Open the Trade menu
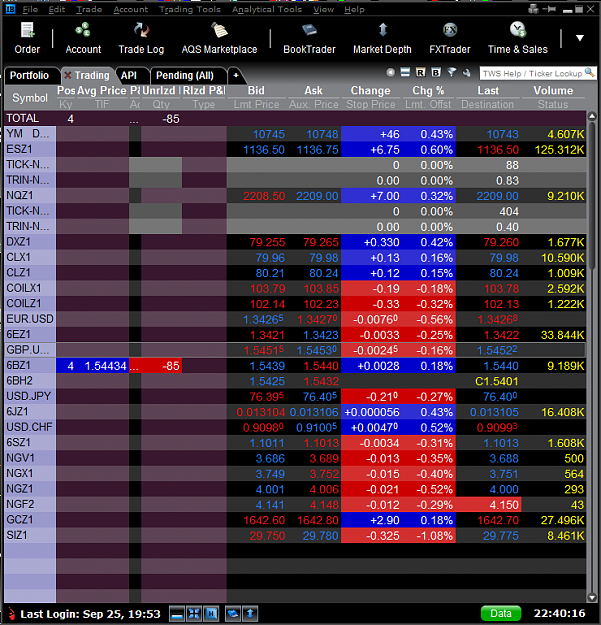The height and width of the screenshot is (625, 601). 89,9
